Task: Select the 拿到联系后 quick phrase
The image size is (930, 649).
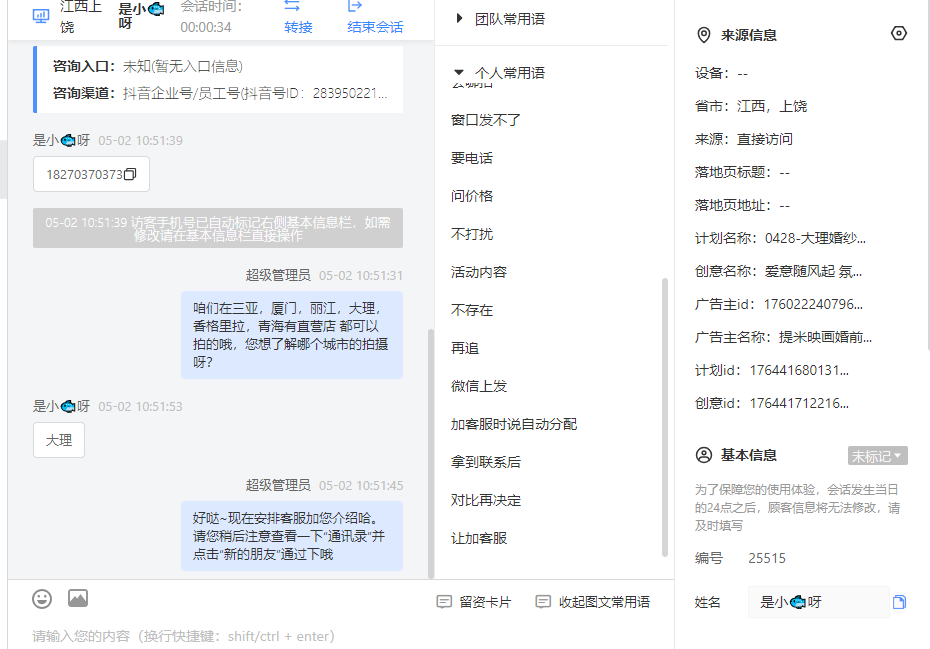Action: point(486,462)
